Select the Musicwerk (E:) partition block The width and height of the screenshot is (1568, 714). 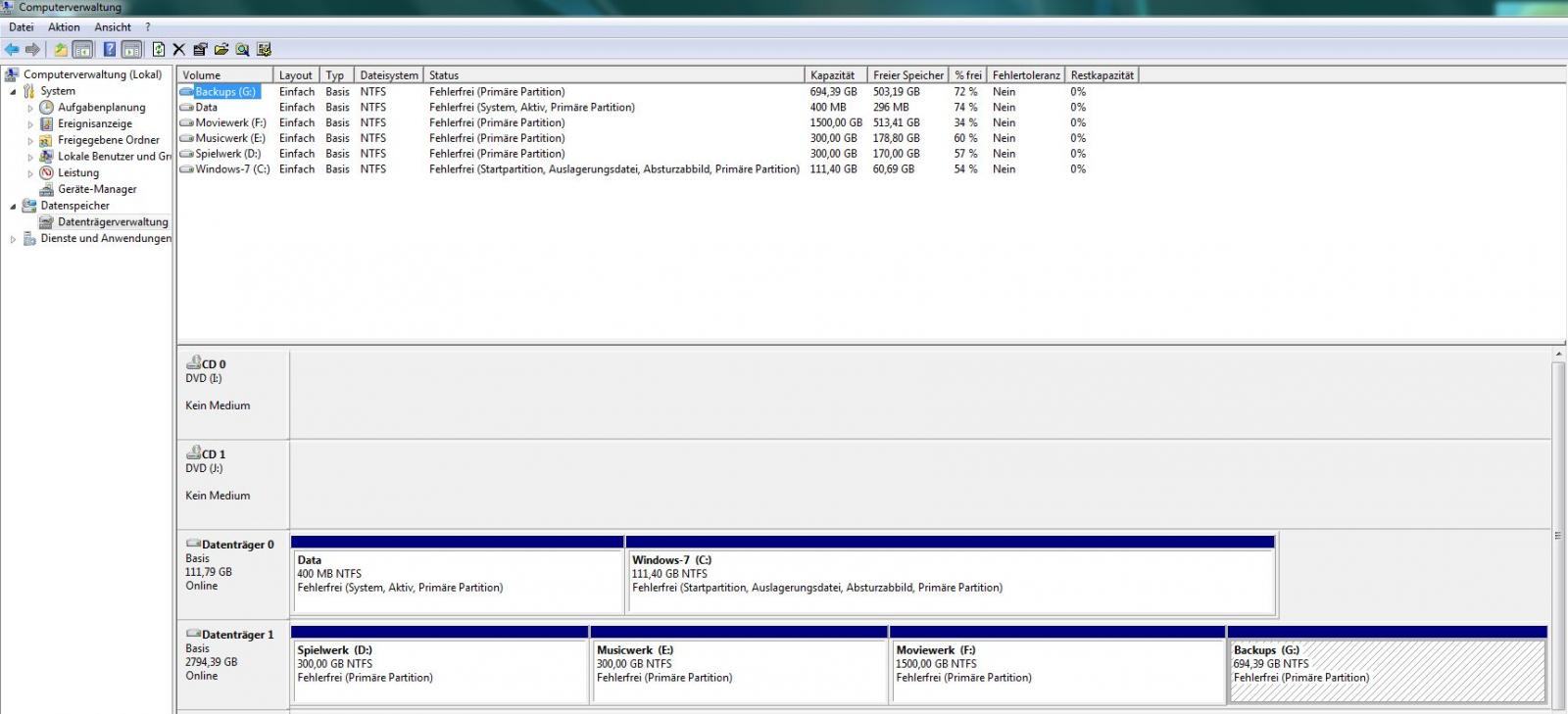[739, 665]
